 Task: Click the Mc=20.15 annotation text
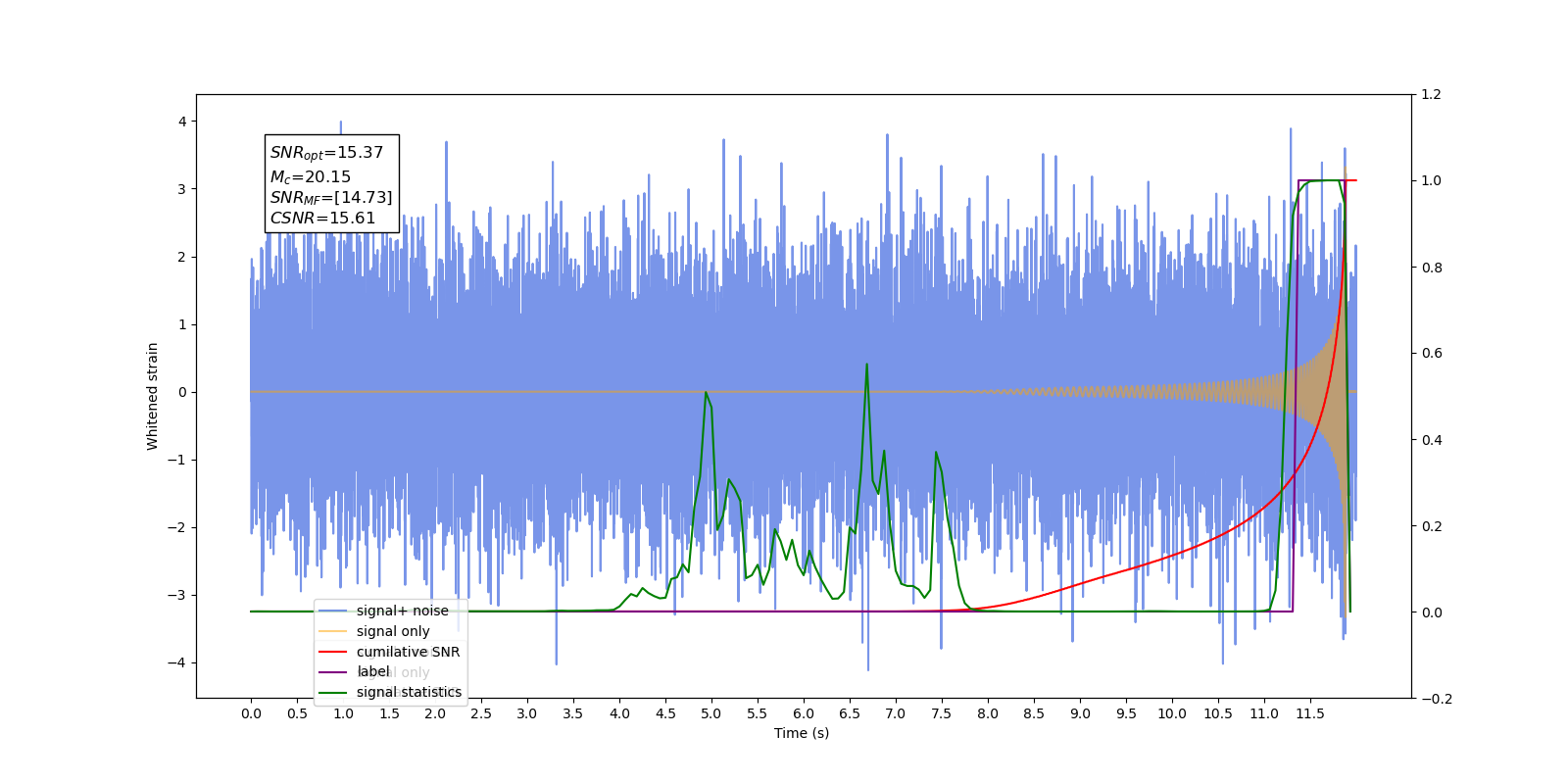[311, 176]
